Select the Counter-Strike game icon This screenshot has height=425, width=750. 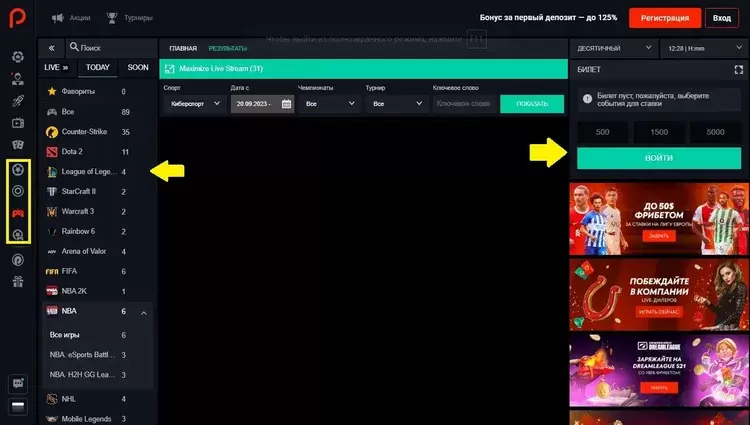(52, 132)
